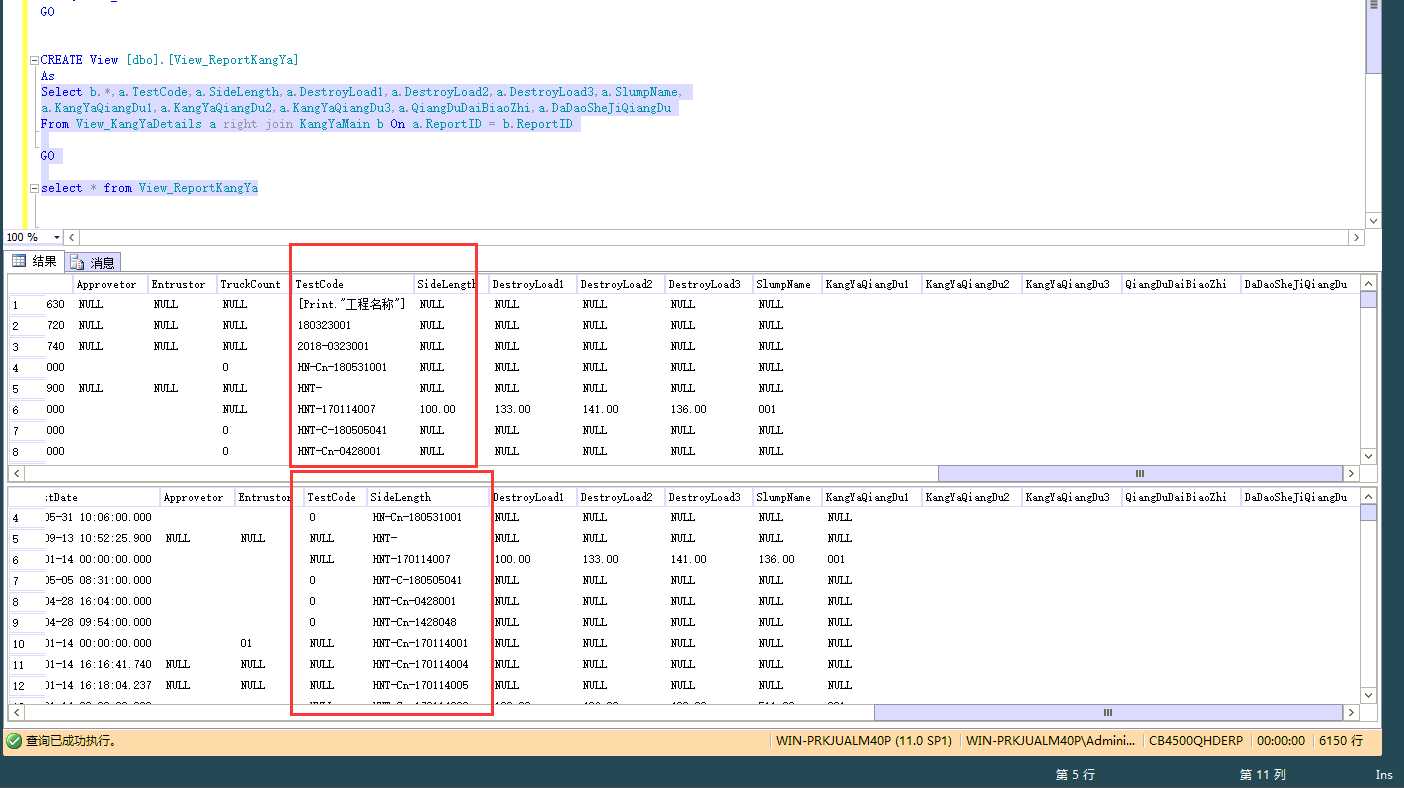Click second result grid vertical scroll up arrow
Screen dimensions: 1404x788
[1369, 495]
